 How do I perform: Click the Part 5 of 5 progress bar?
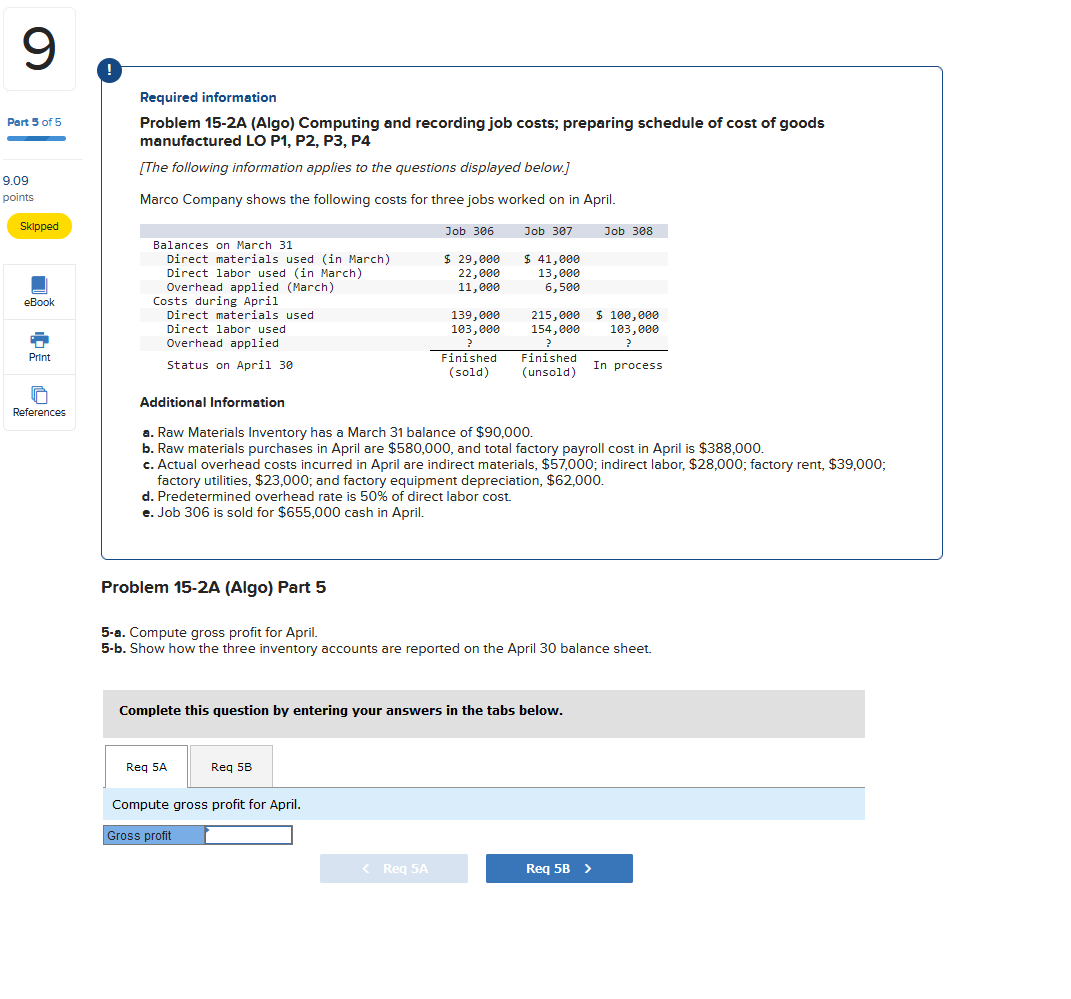pyautogui.click(x=36, y=139)
